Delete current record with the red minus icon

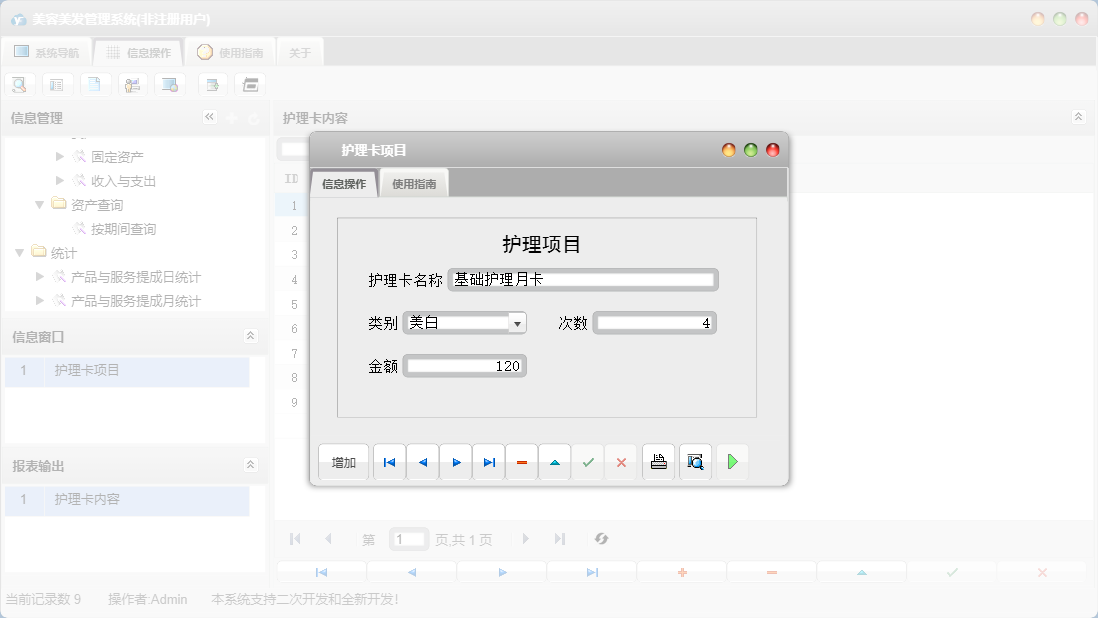point(521,461)
